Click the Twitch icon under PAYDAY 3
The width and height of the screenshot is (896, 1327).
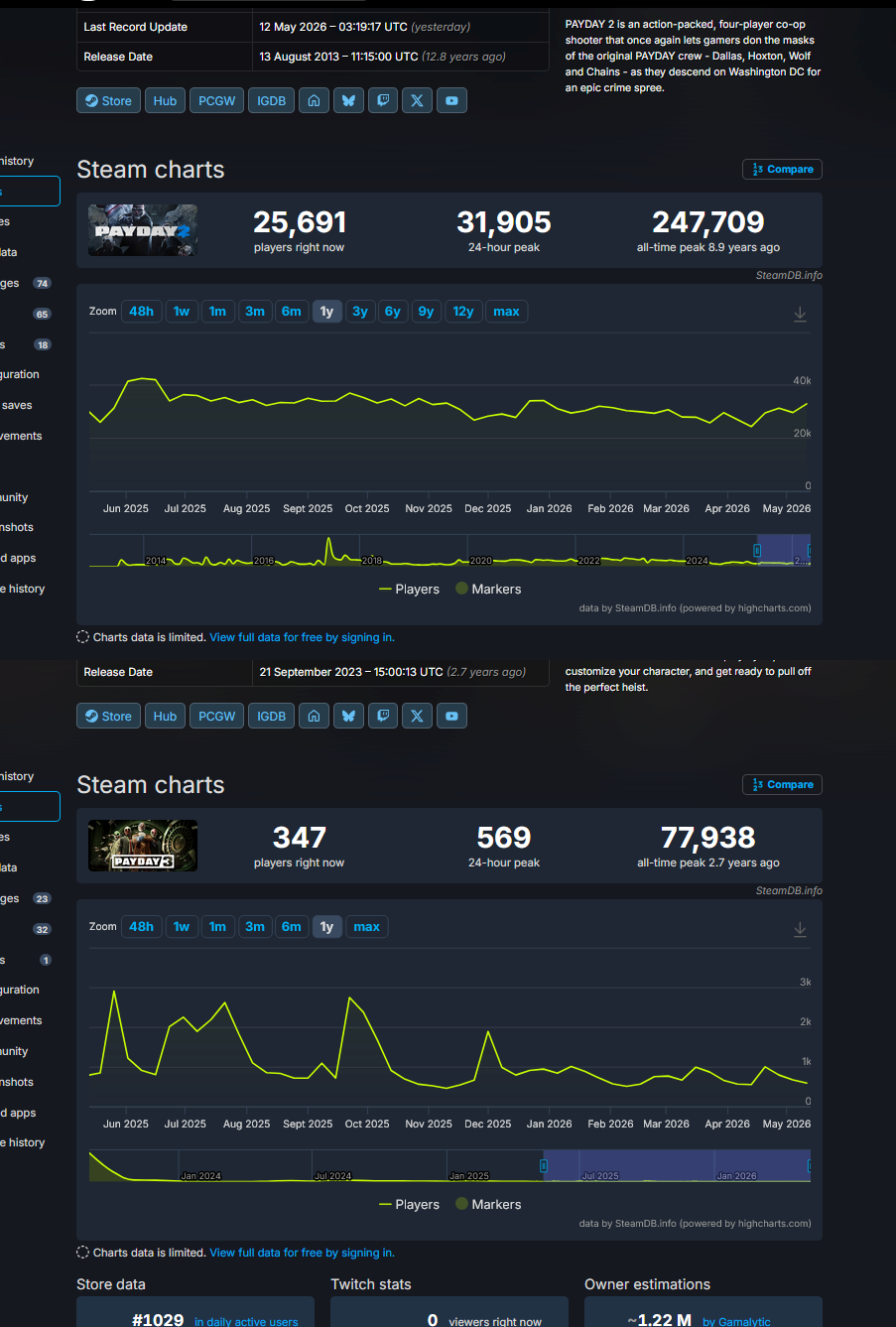(x=382, y=716)
